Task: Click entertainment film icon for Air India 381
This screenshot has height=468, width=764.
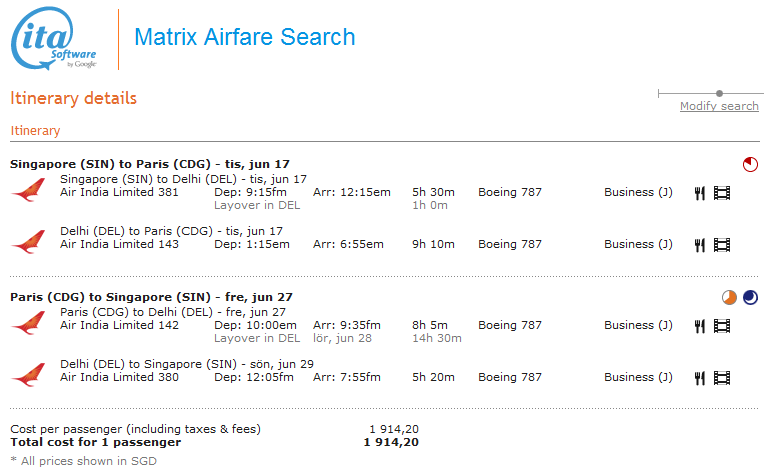Action: tap(722, 193)
